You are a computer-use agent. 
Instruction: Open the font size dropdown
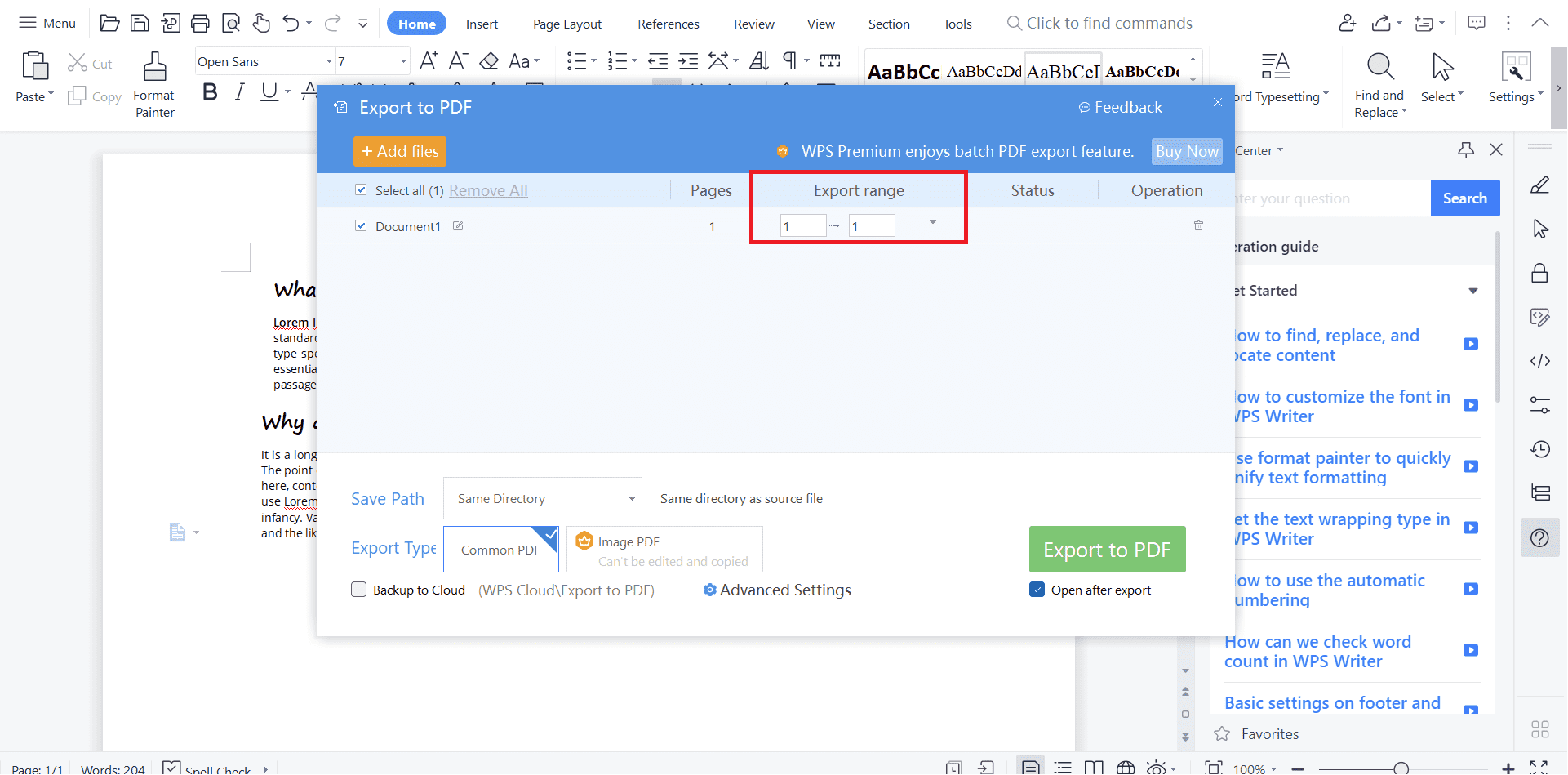pyautogui.click(x=402, y=61)
